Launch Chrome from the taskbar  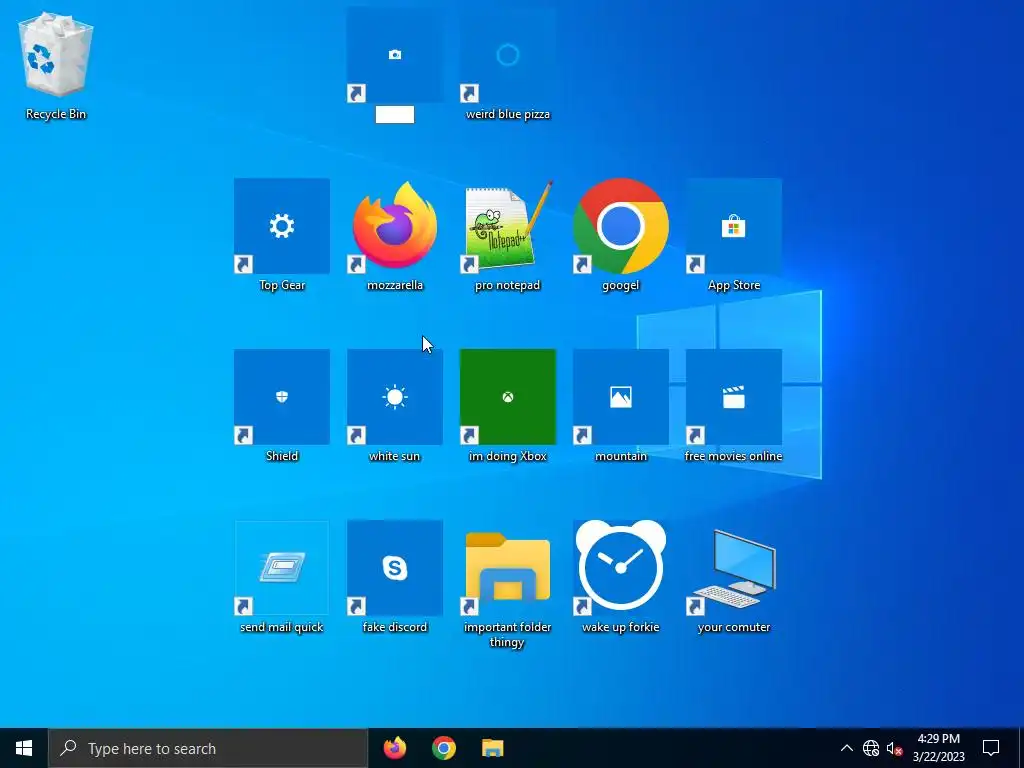tap(443, 748)
